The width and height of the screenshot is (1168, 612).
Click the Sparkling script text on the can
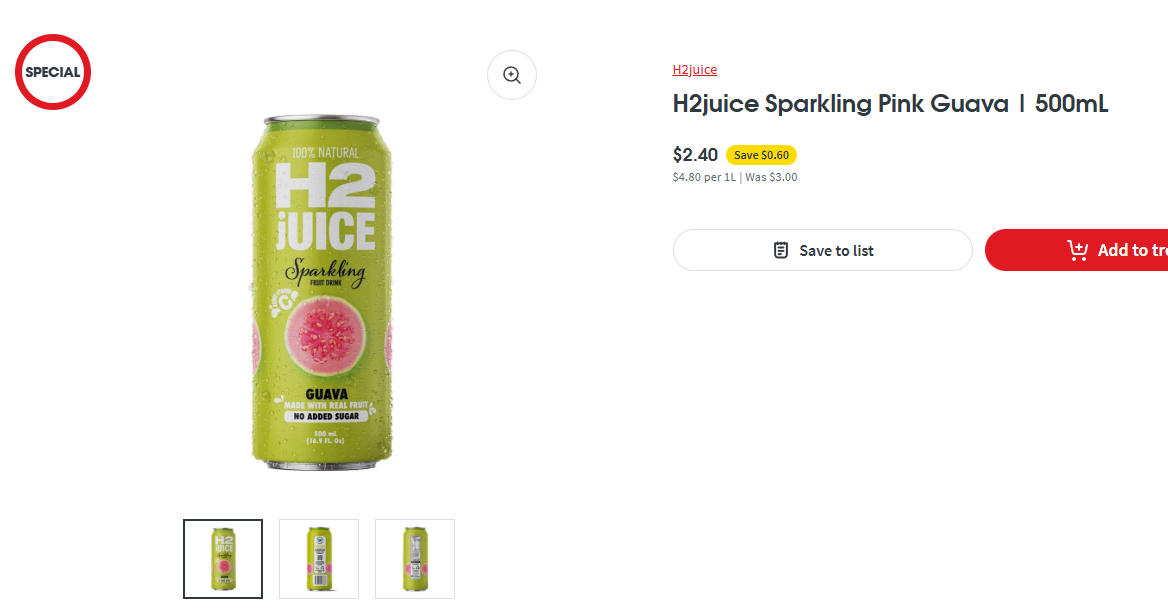pyautogui.click(x=325, y=272)
